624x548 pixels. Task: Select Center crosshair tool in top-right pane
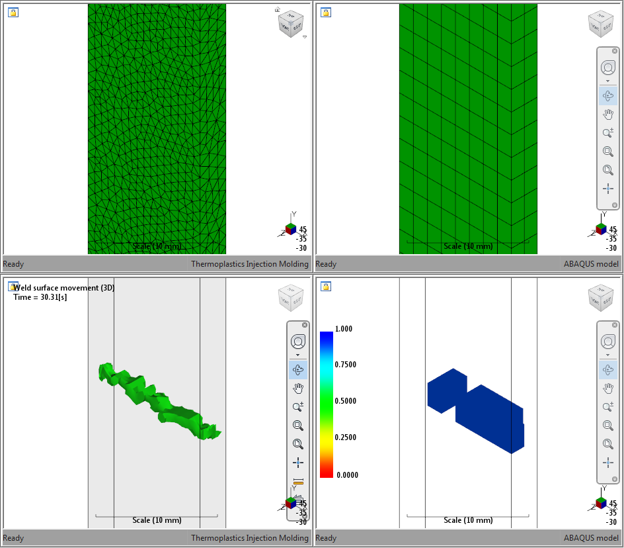tap(608, 189)
